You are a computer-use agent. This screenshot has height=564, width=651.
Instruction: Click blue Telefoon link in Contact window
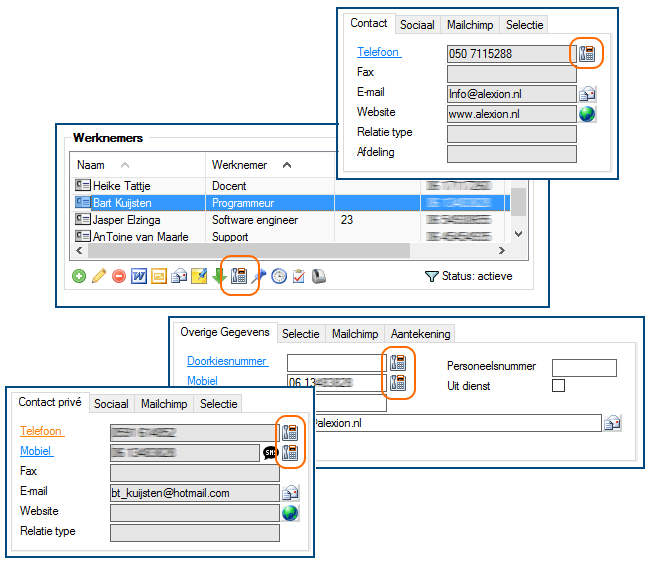(x=379, y=52)
